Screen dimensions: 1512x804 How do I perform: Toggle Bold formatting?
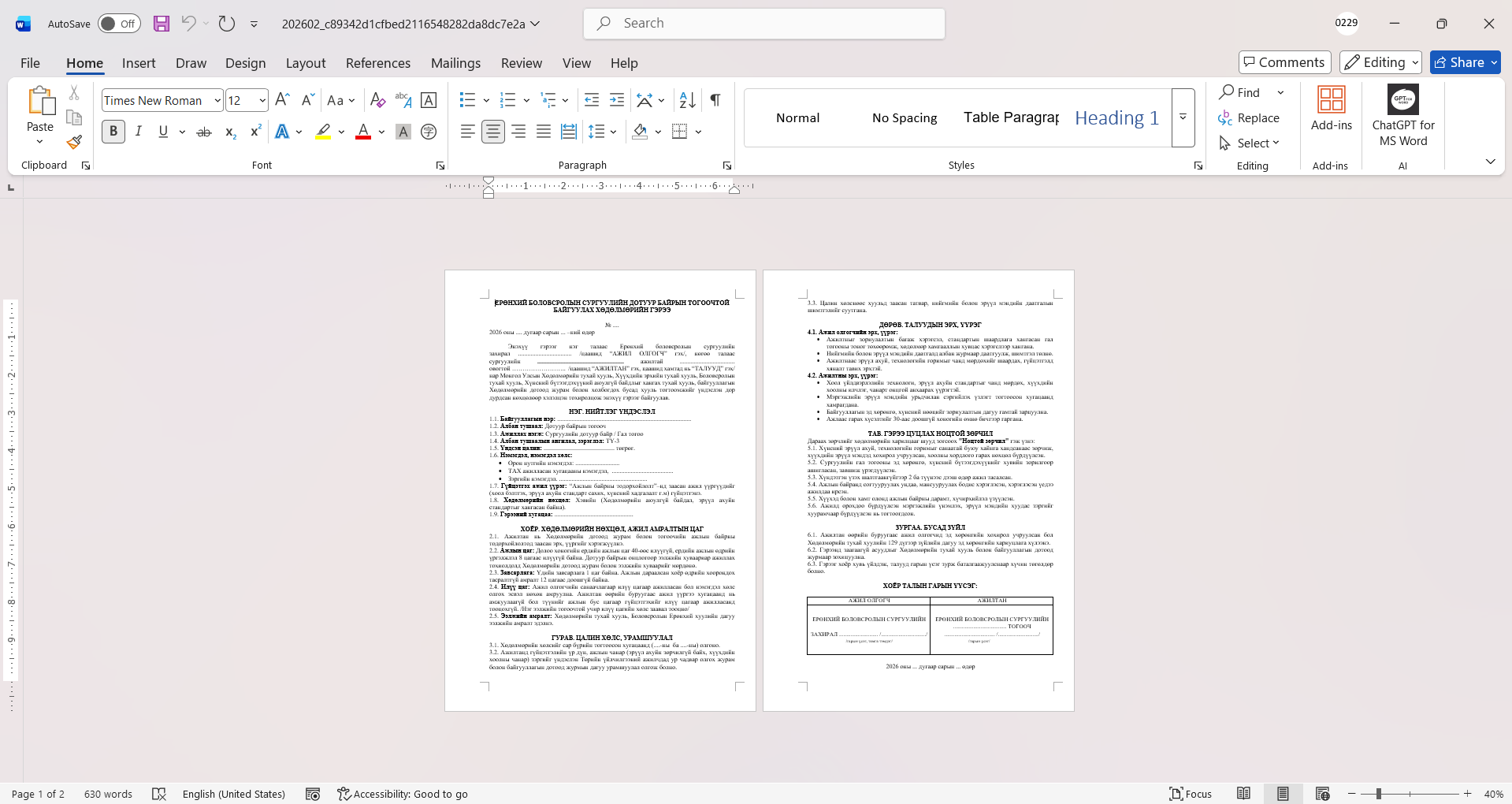tap(113, 132)
